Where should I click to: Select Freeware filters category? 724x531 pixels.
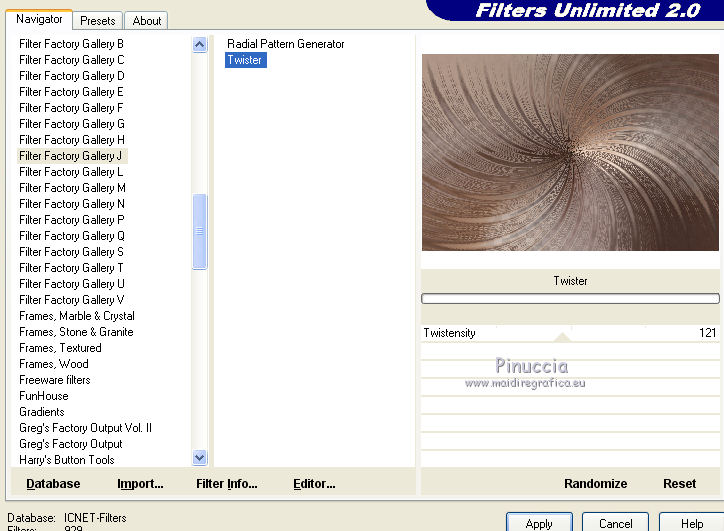coord(54,380)
